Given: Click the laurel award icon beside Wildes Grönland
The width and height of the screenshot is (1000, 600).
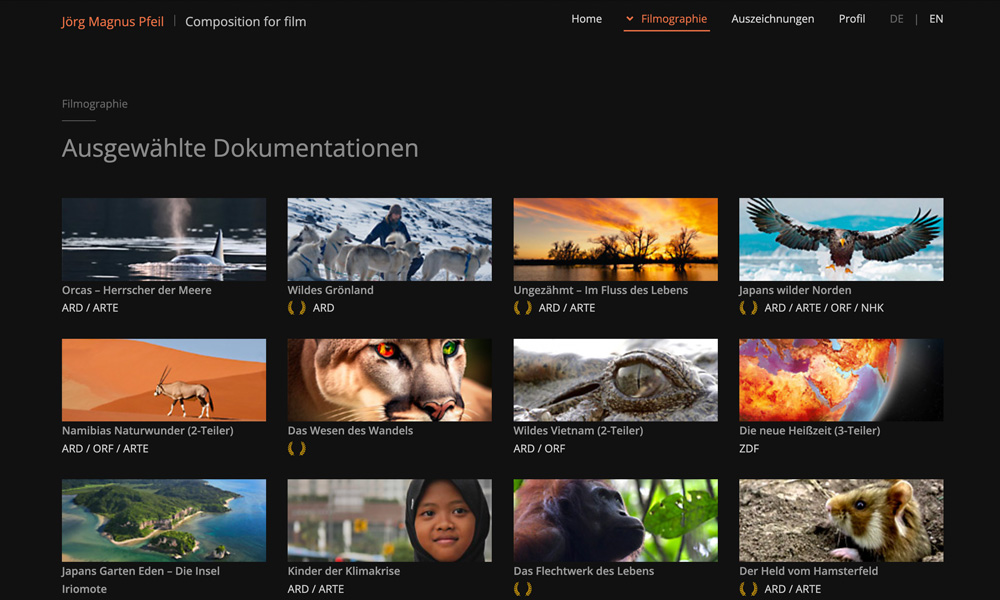Looking at the screenshot, I should point(297,308).
